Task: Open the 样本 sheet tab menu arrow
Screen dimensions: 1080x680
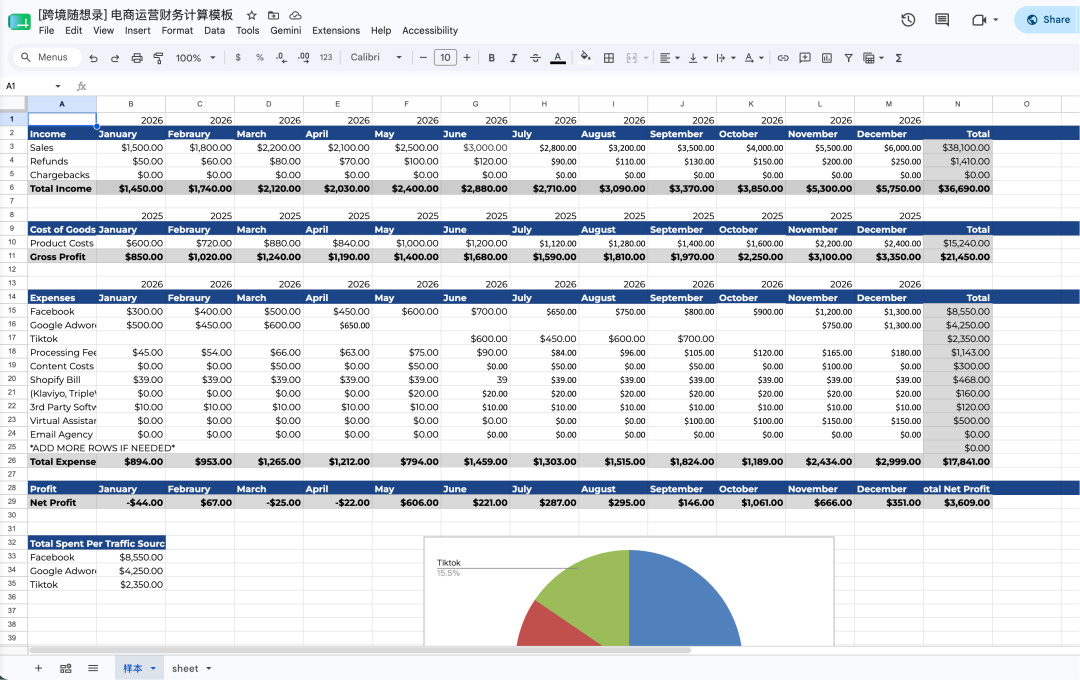Action: [153, 668]
